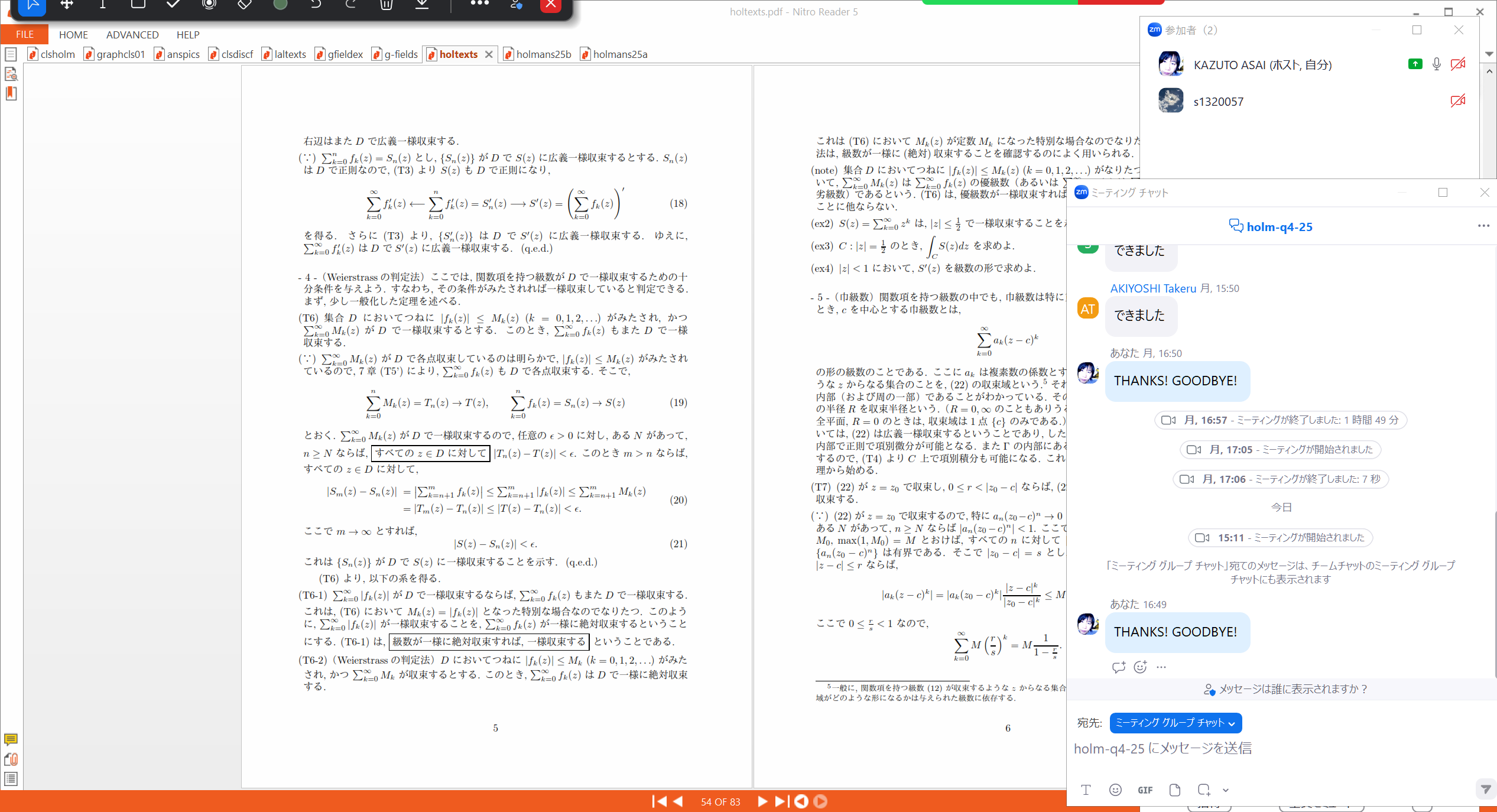Open the ADVANCED ribbon tab
The width and height of the screenshot is (1497, 812).
132,35
